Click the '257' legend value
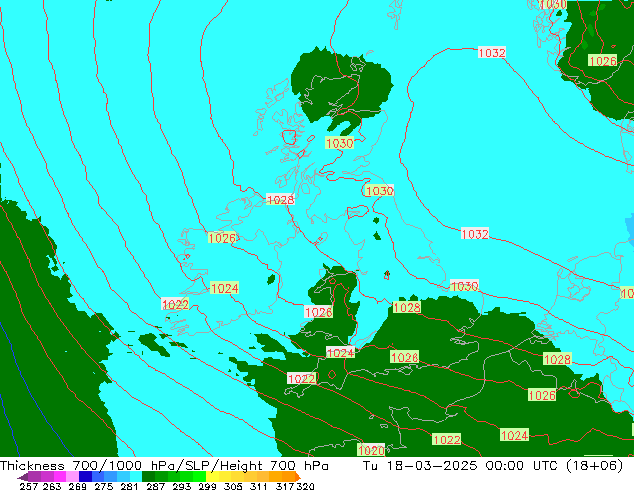This screenshot has width=634, height=490. (29, 486)
